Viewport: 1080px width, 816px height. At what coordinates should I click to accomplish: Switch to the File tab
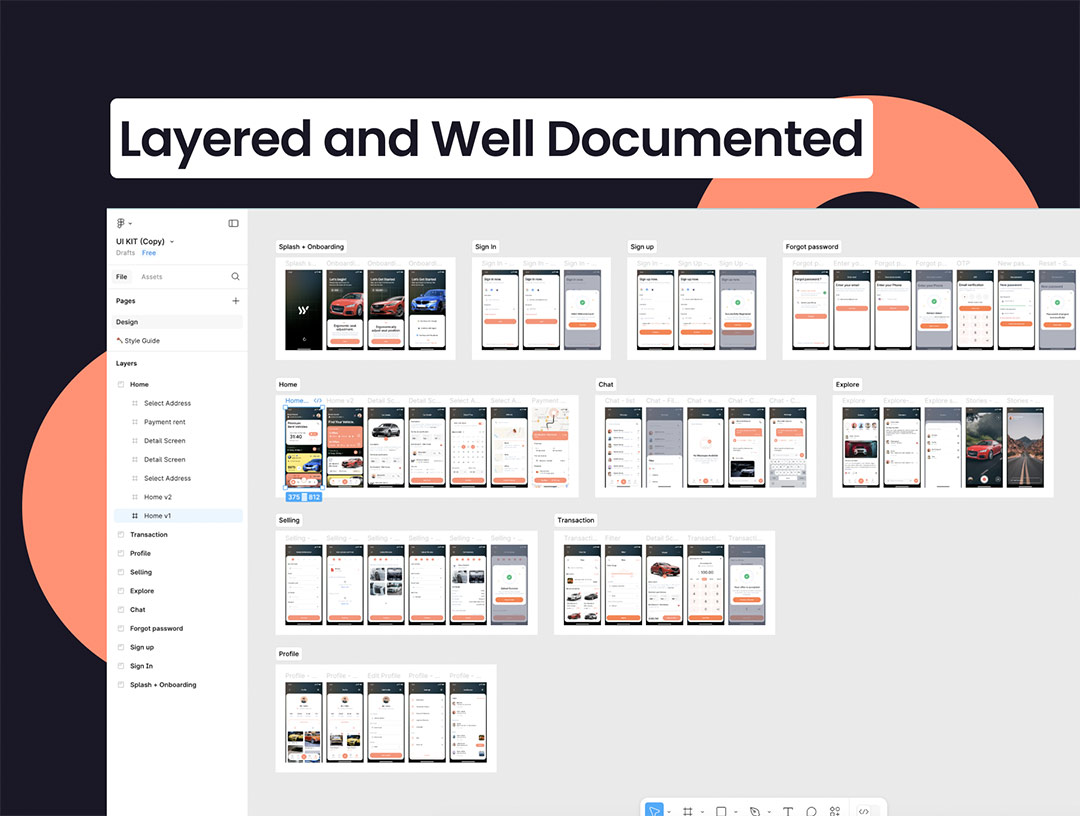coord(122,277)
